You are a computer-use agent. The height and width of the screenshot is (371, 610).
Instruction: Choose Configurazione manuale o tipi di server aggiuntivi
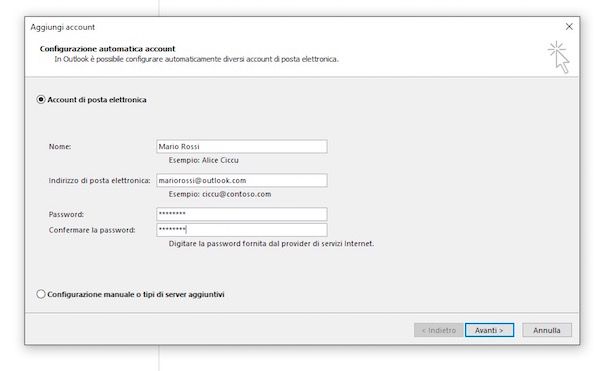tap(41, 294)
